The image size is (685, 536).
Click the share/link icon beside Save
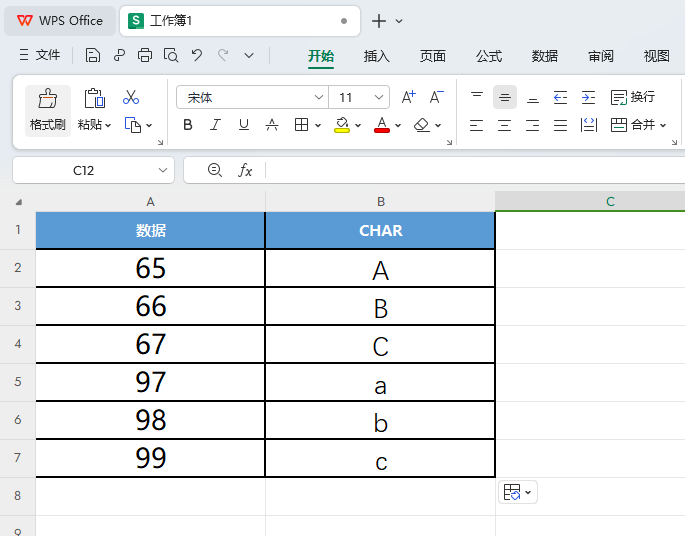click(119, 55)
